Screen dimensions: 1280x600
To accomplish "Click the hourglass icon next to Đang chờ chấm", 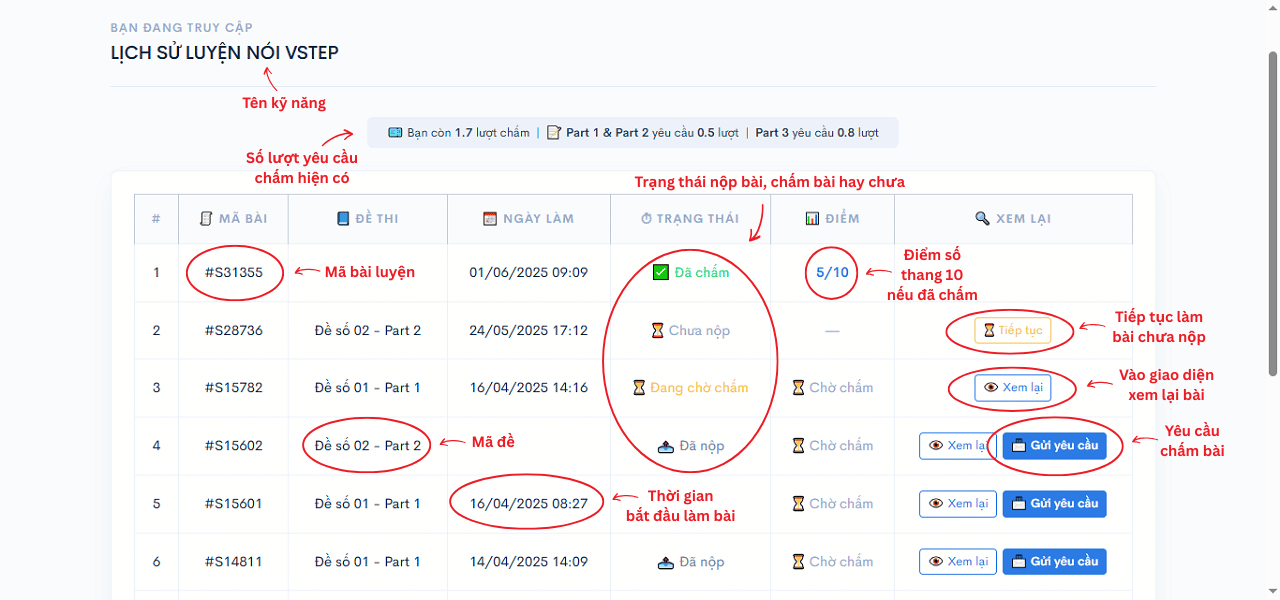I will pyautogui.click(x=639, y=387).
